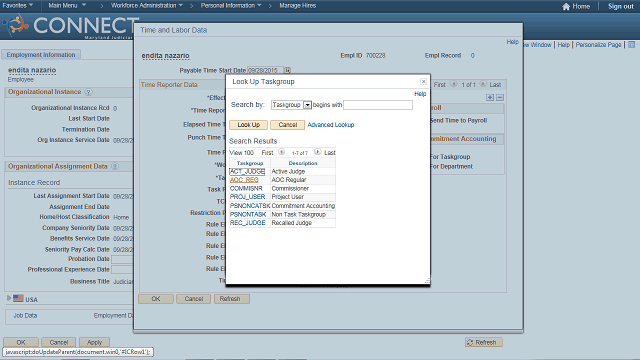Go to next results page arrow in lookup
The image size is (640, 360).
click(318, 152)
